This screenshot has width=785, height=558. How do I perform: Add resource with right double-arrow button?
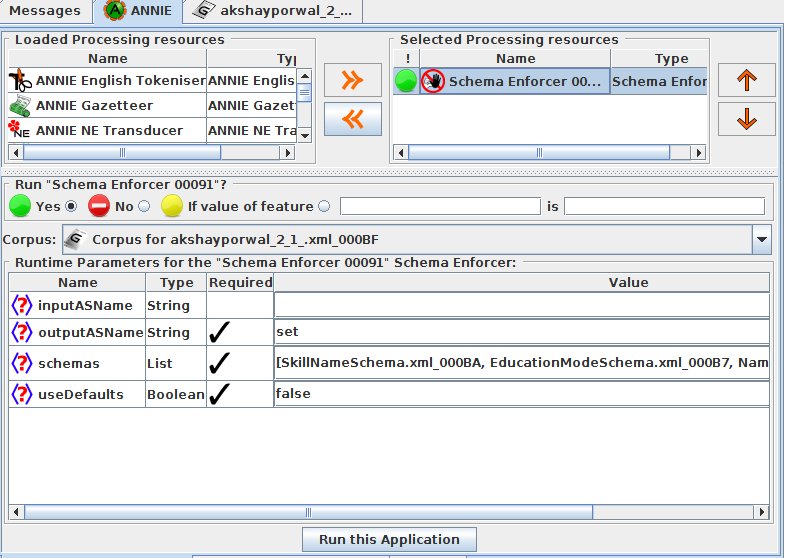tap(352, 80)
